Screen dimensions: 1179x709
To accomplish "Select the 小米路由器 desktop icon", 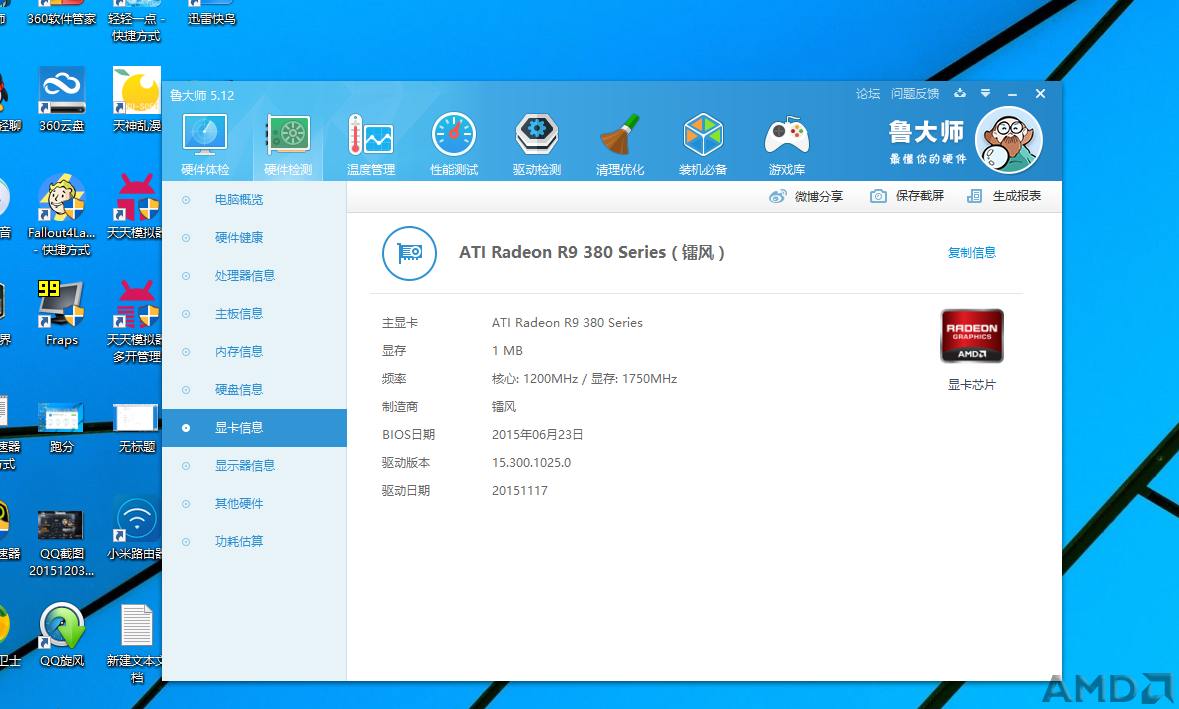I will pyautogui.click(x=135, y=528).
